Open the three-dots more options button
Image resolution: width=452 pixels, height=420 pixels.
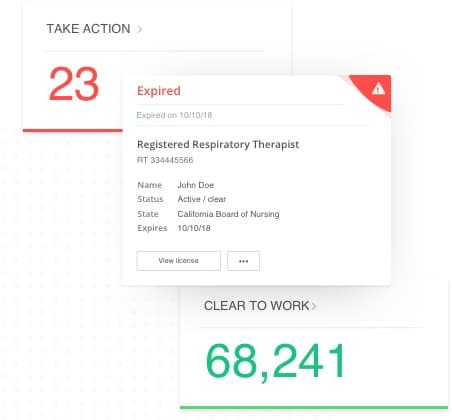(243, 261)
